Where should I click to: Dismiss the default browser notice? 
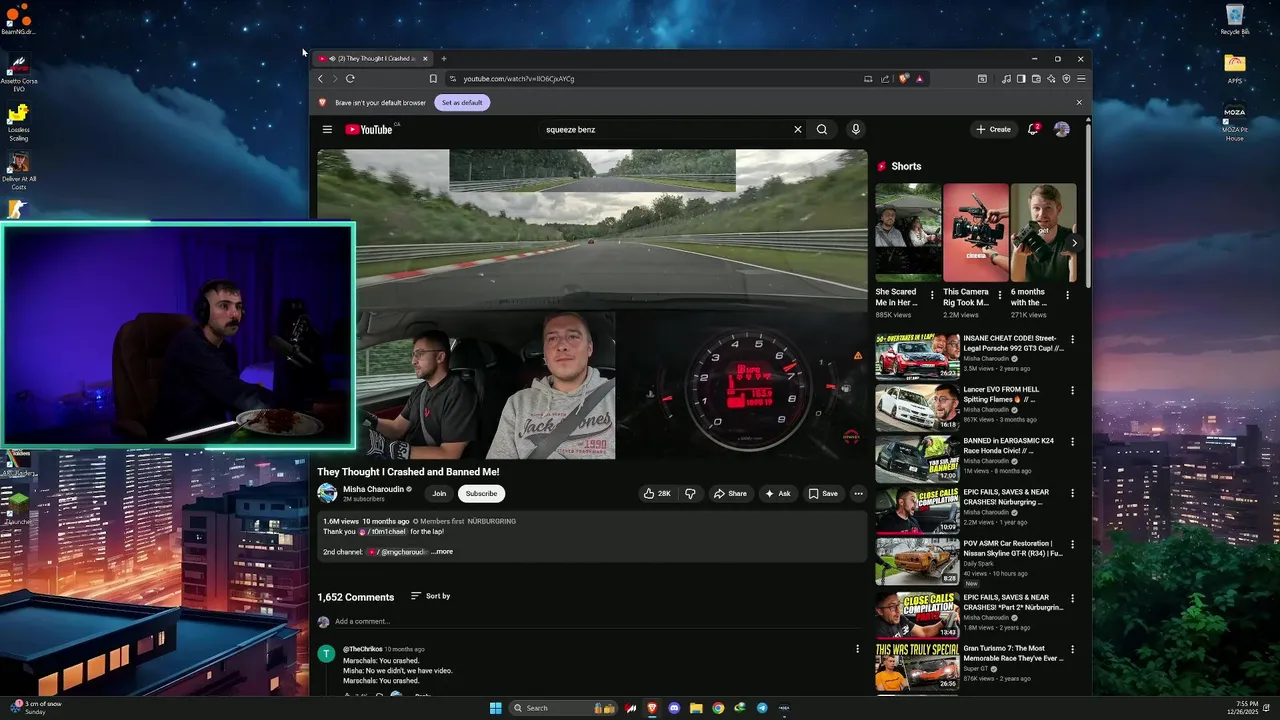(1078, 102)
